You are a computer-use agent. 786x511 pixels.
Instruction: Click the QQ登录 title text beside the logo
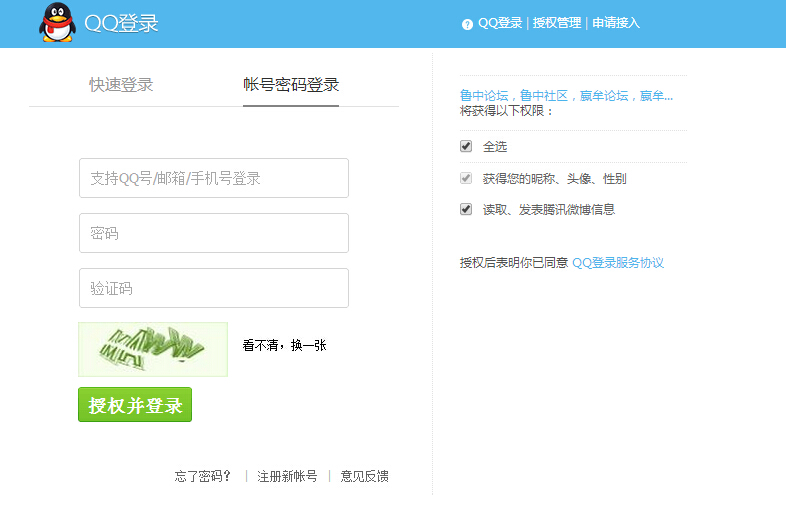pyautogui.click(x=121, y=23)
